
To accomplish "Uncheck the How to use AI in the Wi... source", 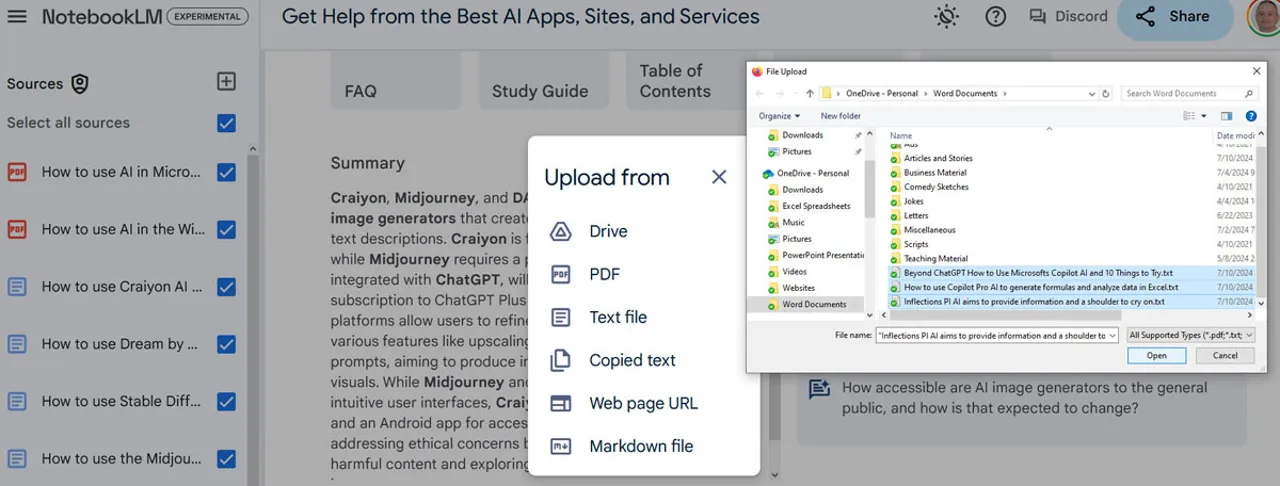I will tap(226, 229).
